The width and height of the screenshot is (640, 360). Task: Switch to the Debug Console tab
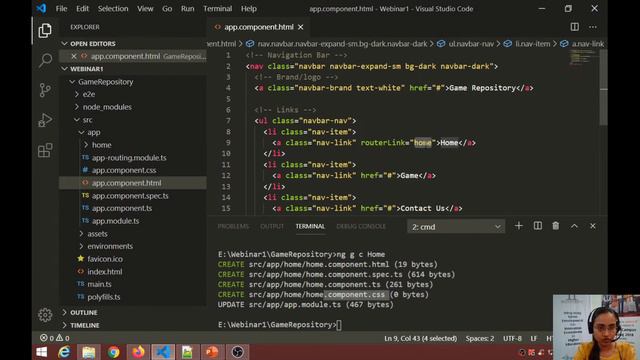[x=361, y=226]
